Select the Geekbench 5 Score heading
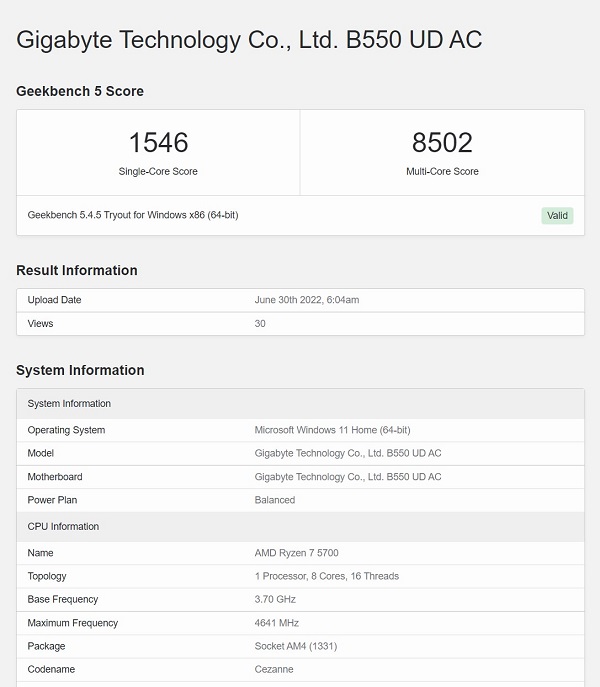This screenshot has width=600, height=687. point(80,91)
